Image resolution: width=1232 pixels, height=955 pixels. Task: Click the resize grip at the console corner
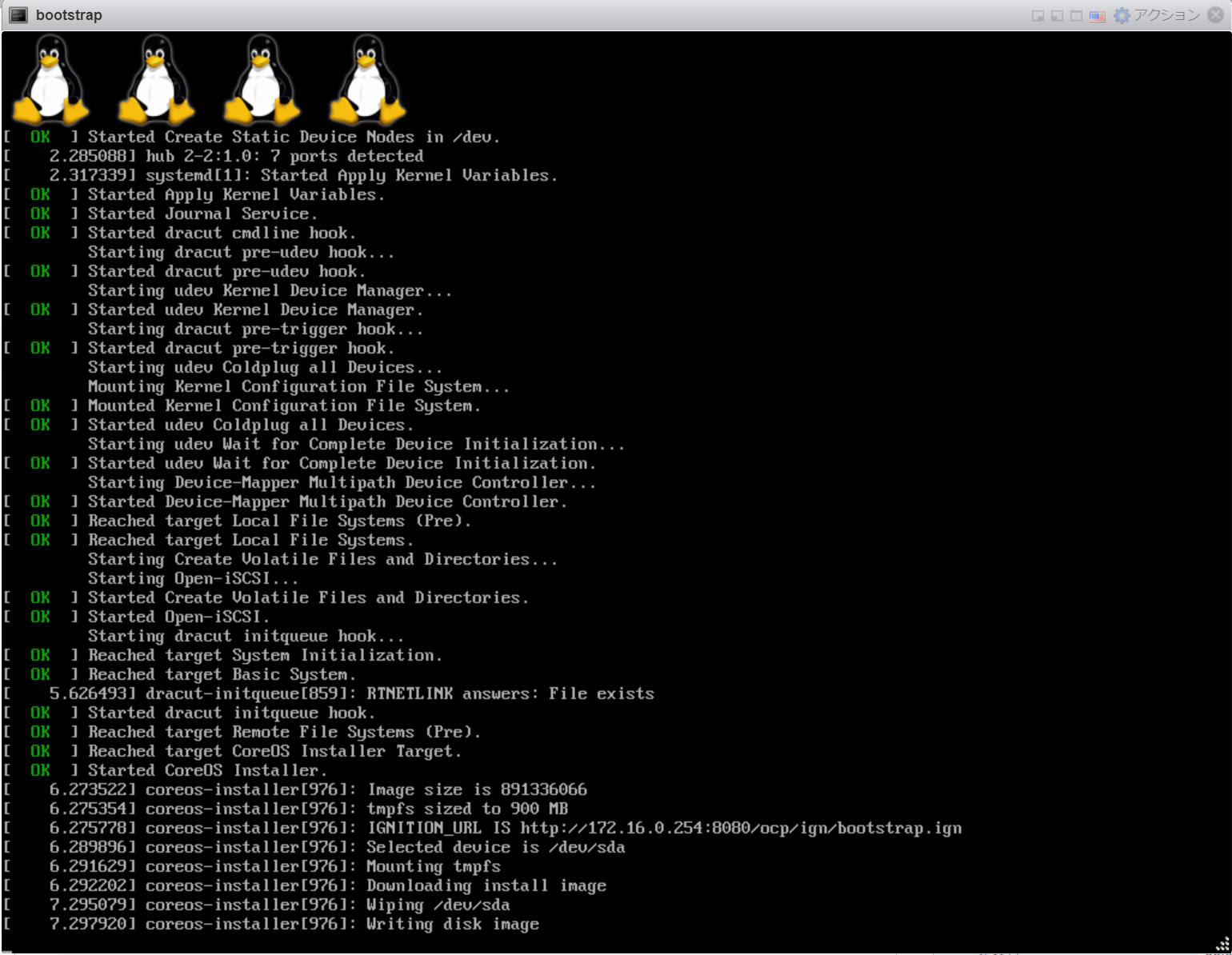pos(1222,945)
